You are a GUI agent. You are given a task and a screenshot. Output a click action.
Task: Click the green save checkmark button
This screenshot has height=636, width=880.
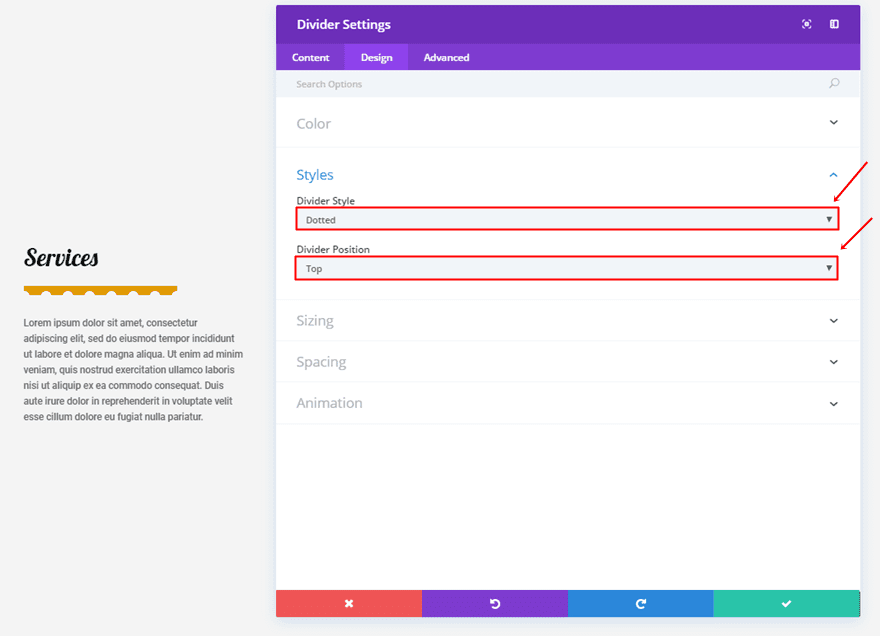tap(786, 603)
